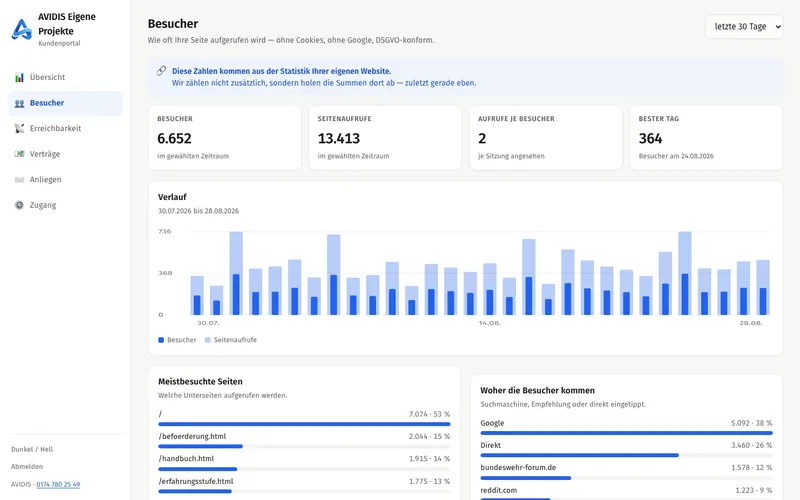Click the /befoerderung.html page row

304,441
